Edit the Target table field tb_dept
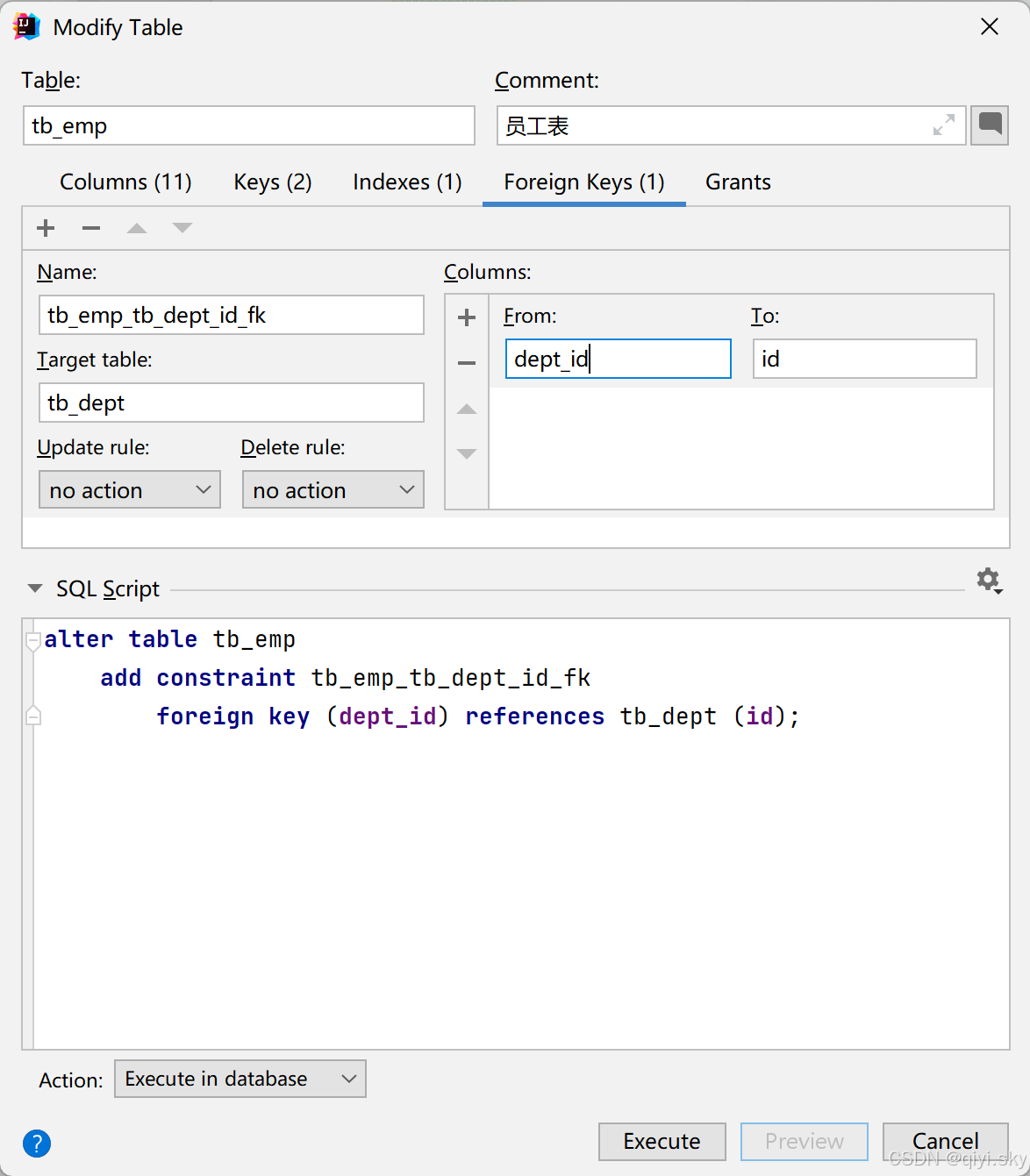Image resolution: width=1030 pixels, height=1176 pixels. point(232,403)
